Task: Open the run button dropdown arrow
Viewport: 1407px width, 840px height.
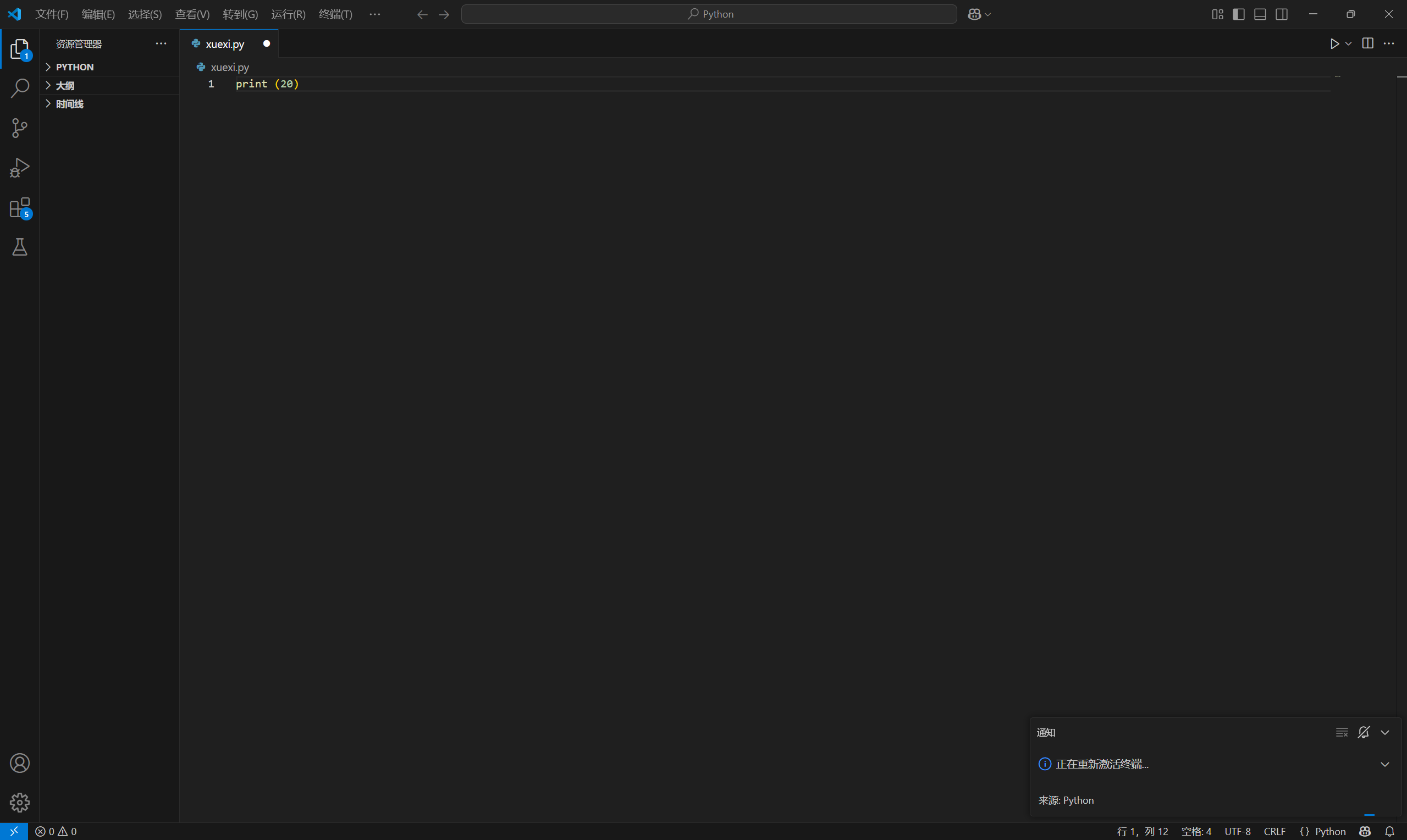Action: click(x=1348, y=43)
